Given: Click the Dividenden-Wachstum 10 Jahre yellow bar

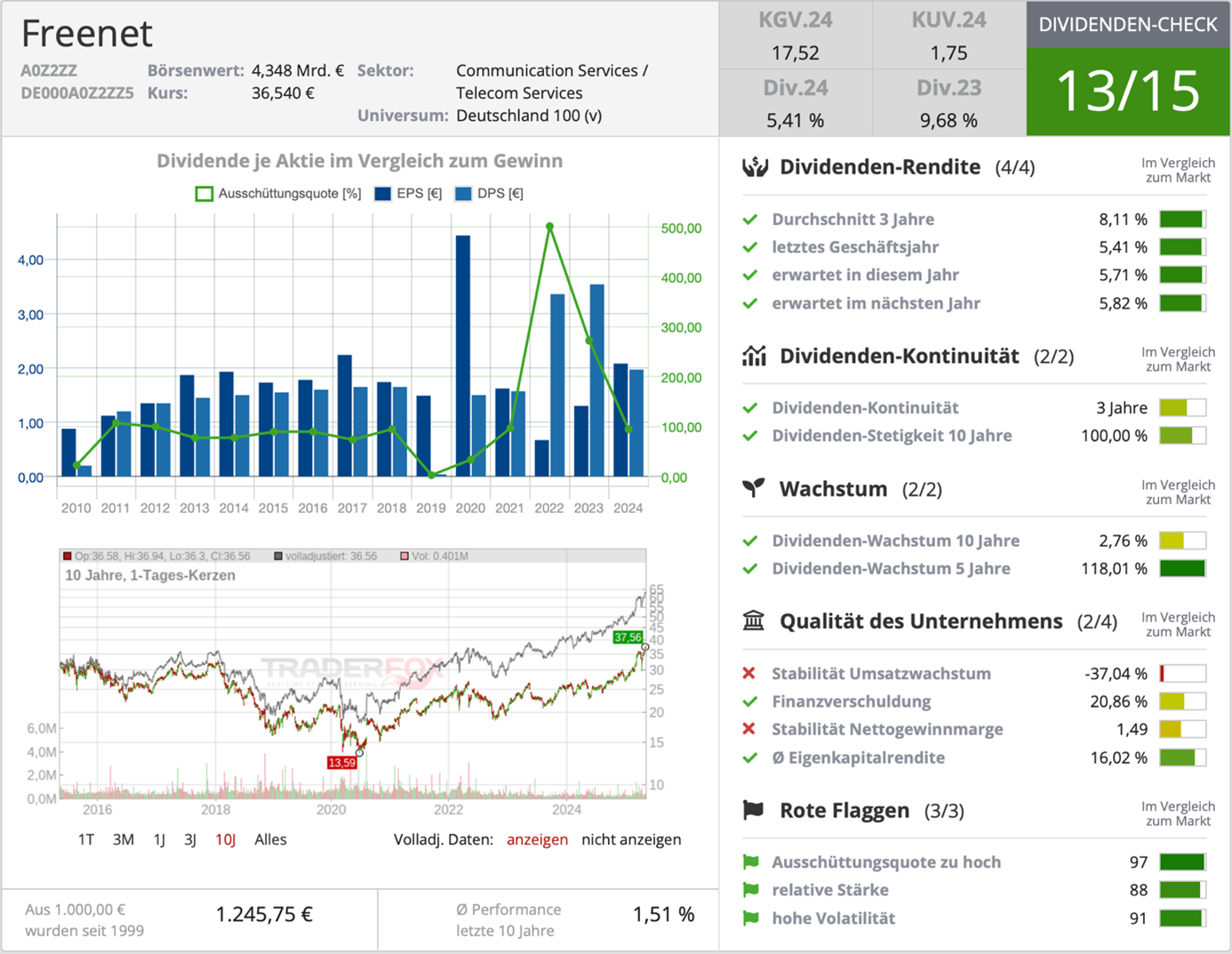Looking at the screenshot, I should (1182, 541).
